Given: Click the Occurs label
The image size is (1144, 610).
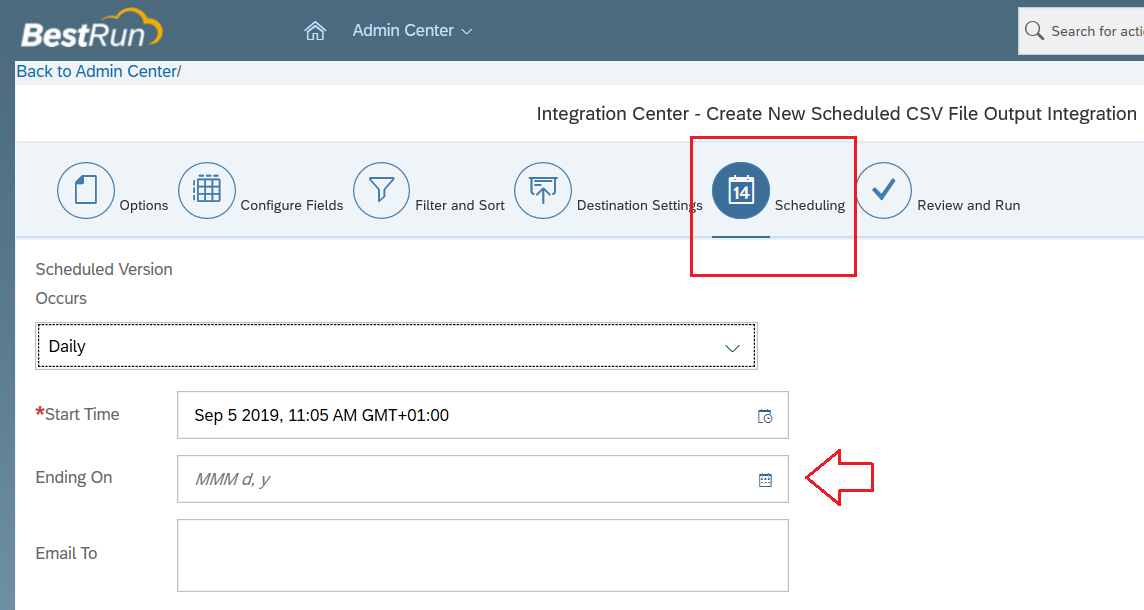Looking at the screenshot, I should tap(61, 298).
